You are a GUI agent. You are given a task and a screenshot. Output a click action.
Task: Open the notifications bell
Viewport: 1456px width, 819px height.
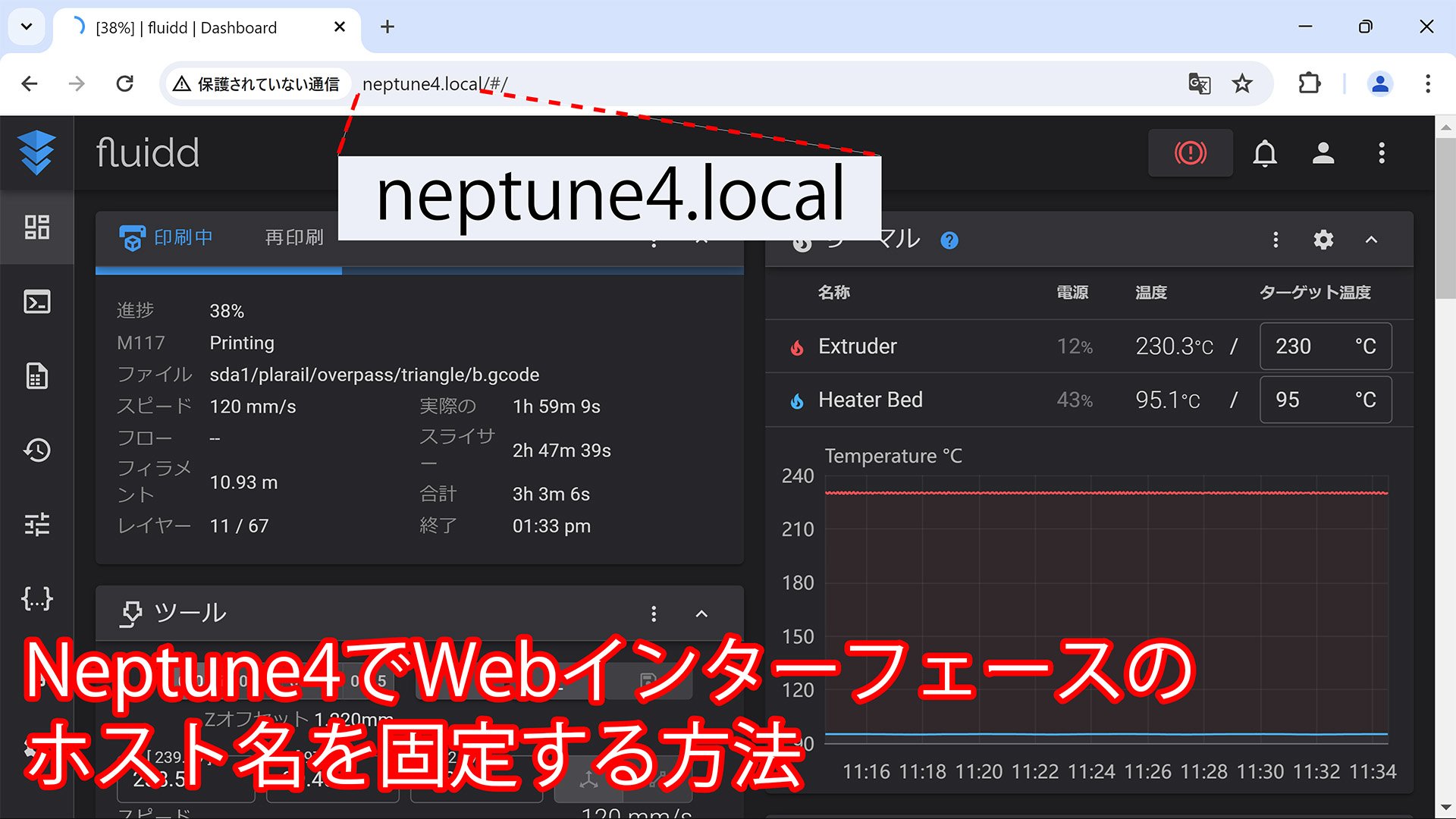click(x=1264, y=153)
